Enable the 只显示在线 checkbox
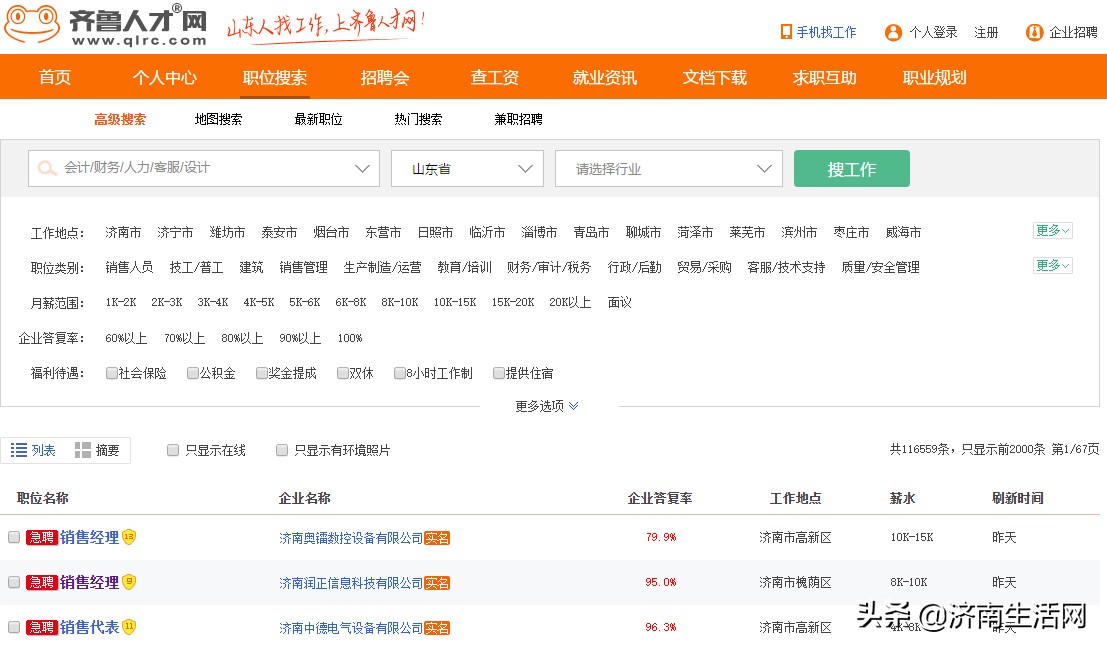Image resolution: width=1107 pixels, height=649 pixels. click(172, 450)
